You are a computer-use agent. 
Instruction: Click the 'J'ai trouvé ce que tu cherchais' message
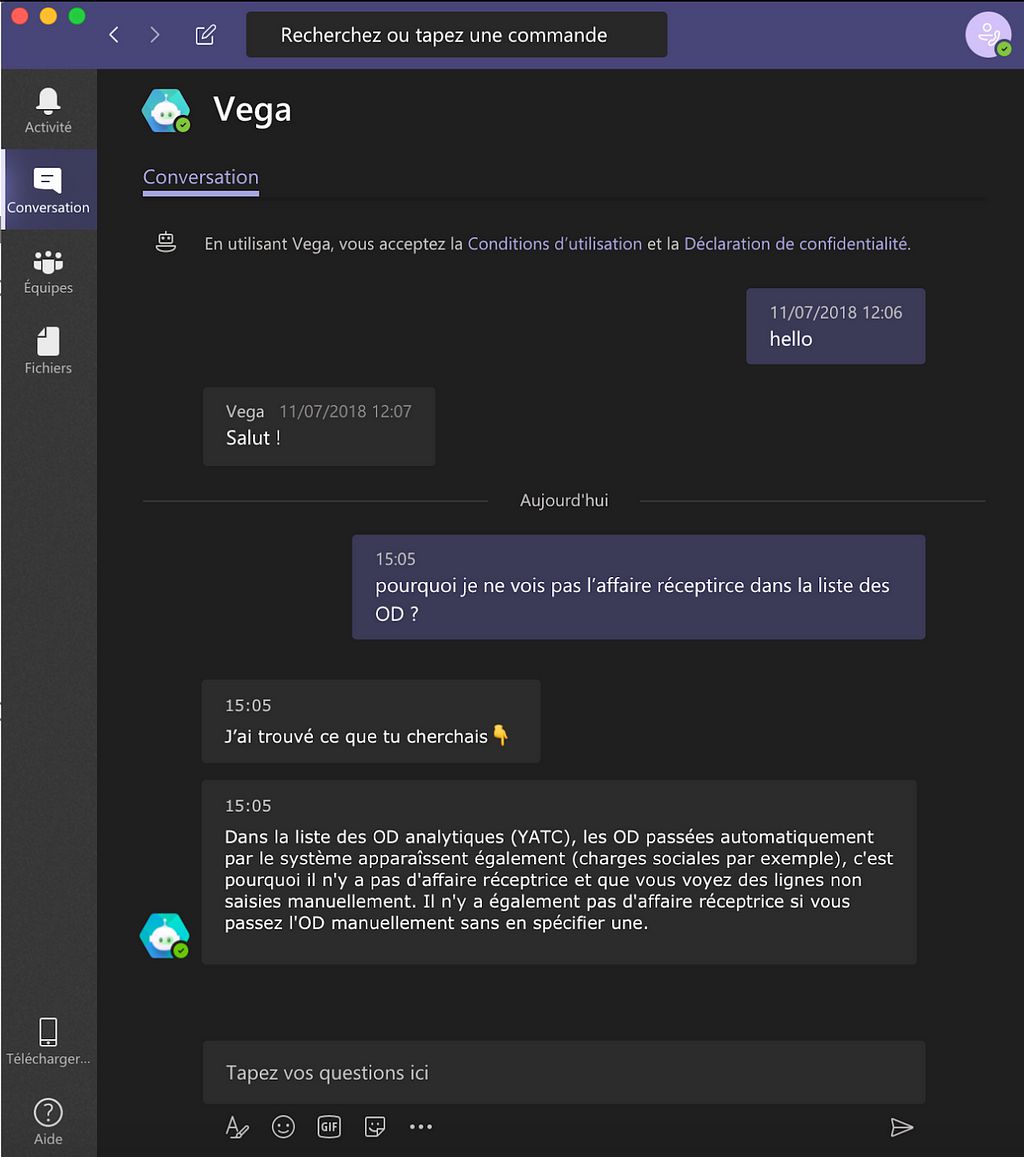371,722
